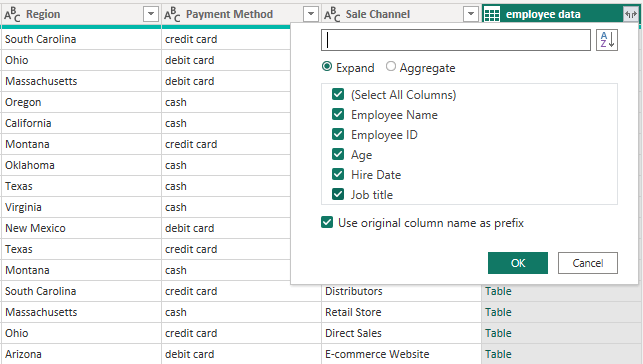Uncheck the Employee Name checkbox
This screenshot has width=643, height=364.
(338, 114)
